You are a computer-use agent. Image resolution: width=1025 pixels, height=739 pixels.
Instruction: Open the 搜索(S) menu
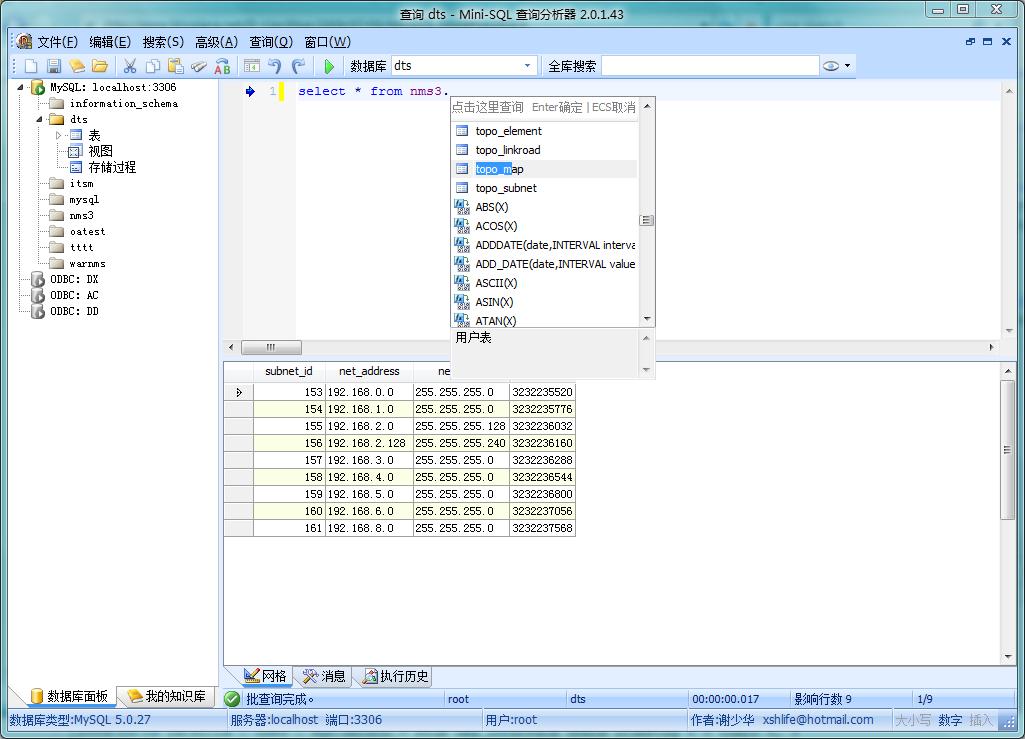pos(163,42)
